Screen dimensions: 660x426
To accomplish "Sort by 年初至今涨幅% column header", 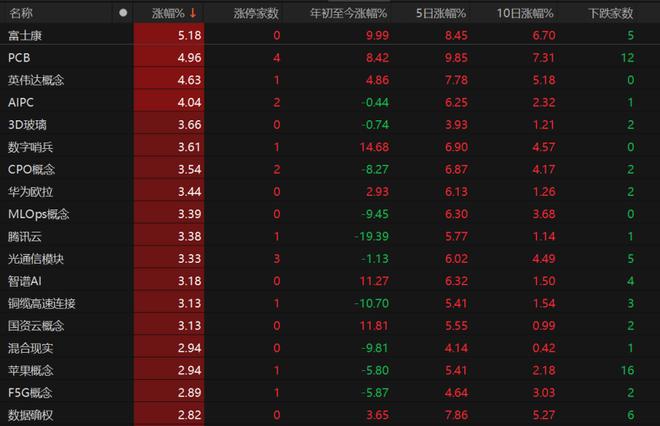I will click(348, 13).
